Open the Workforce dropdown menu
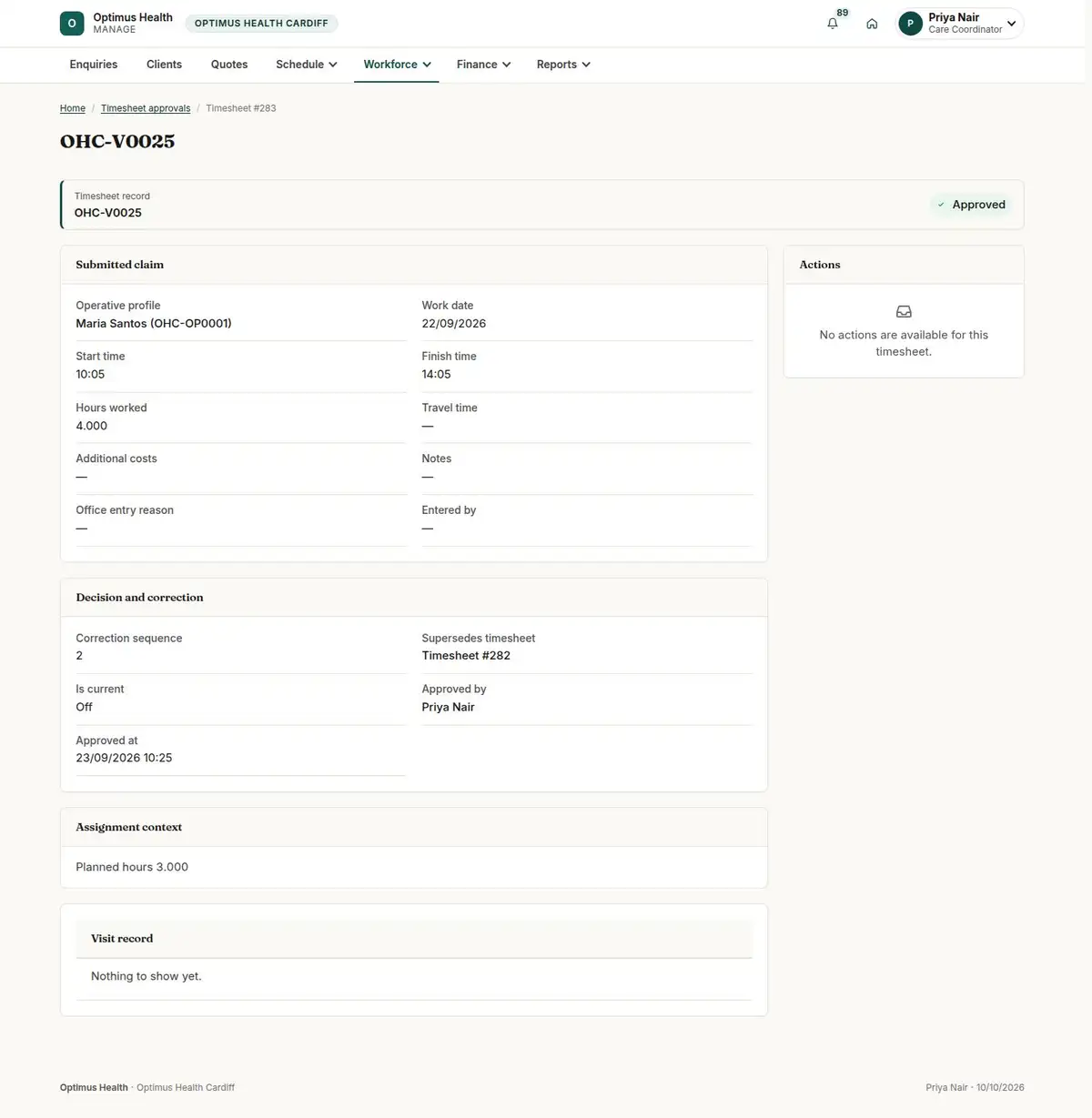 pos(397,65)
